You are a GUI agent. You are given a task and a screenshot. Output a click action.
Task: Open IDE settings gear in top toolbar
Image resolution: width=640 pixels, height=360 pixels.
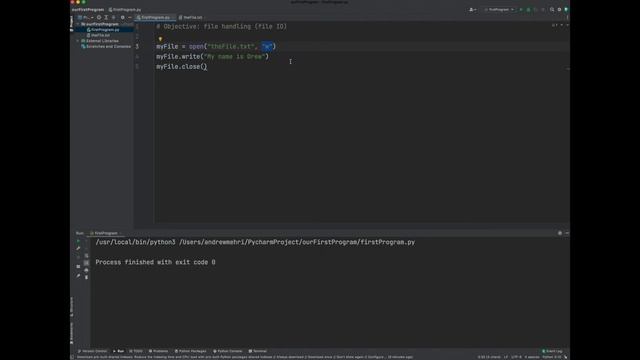pyautogui.click(x=559, y=9)
